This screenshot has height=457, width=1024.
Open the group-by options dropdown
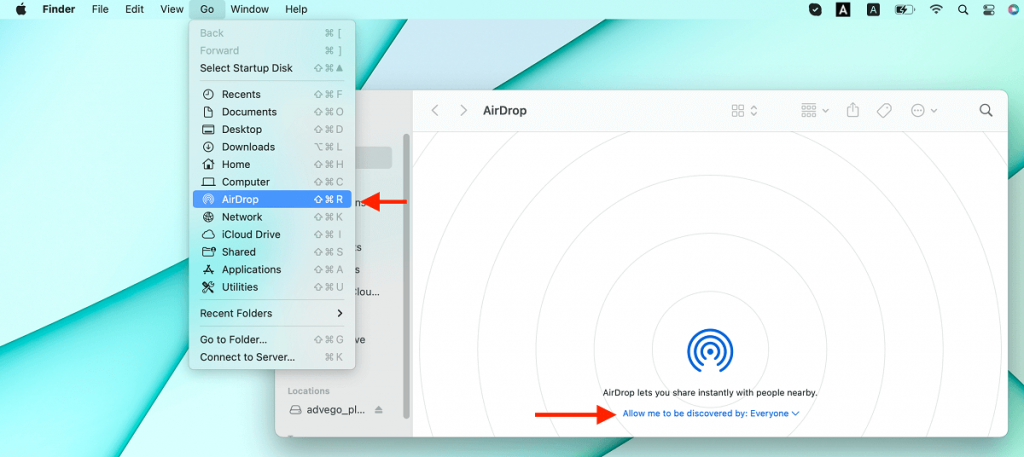815,110
